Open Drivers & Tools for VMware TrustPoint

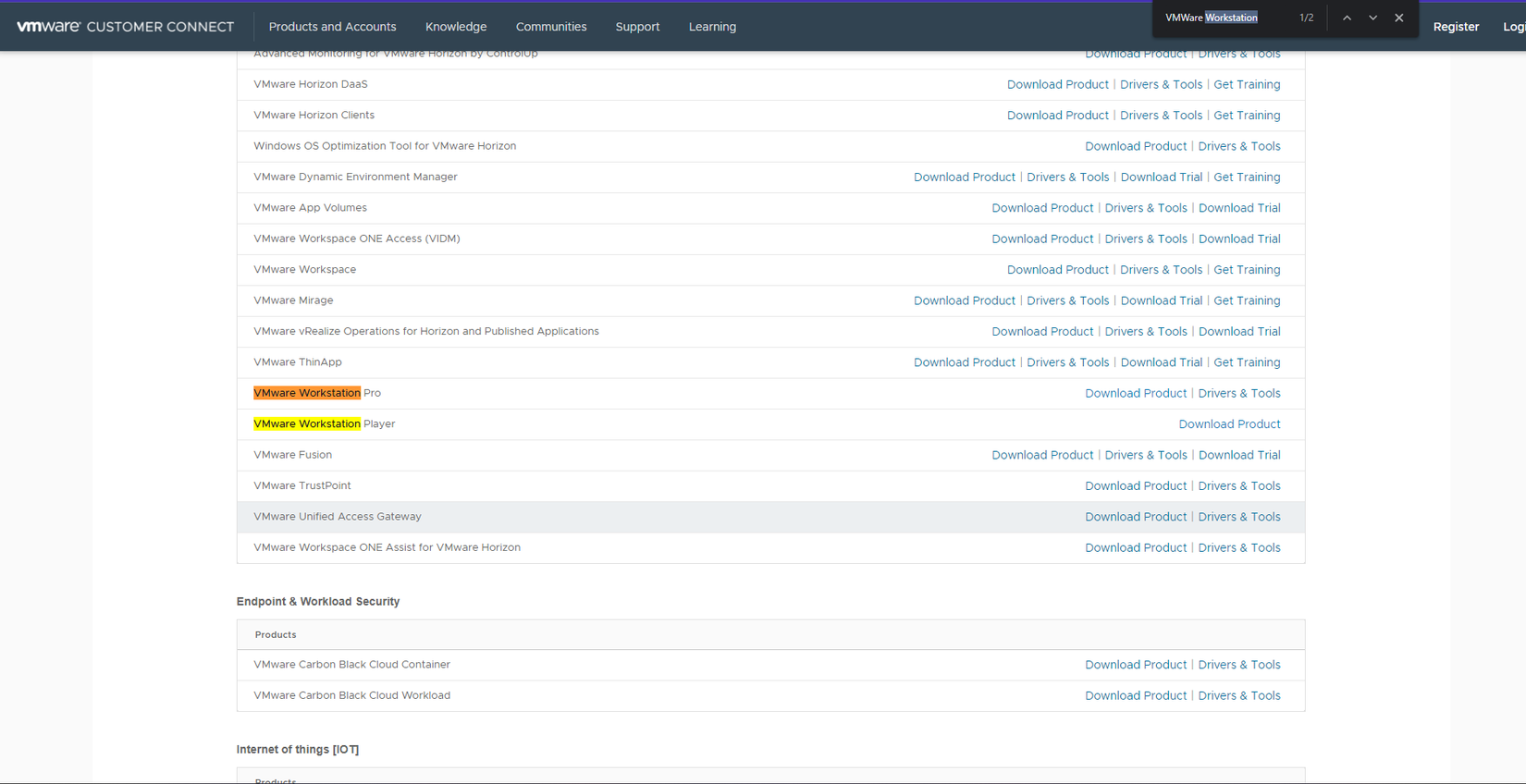point(1239,486)
